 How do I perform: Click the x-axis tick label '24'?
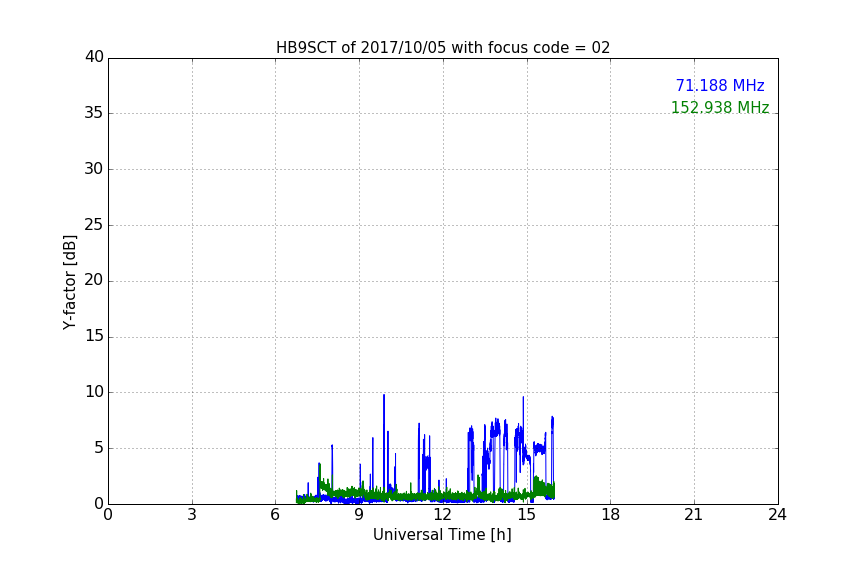point(777,515)
